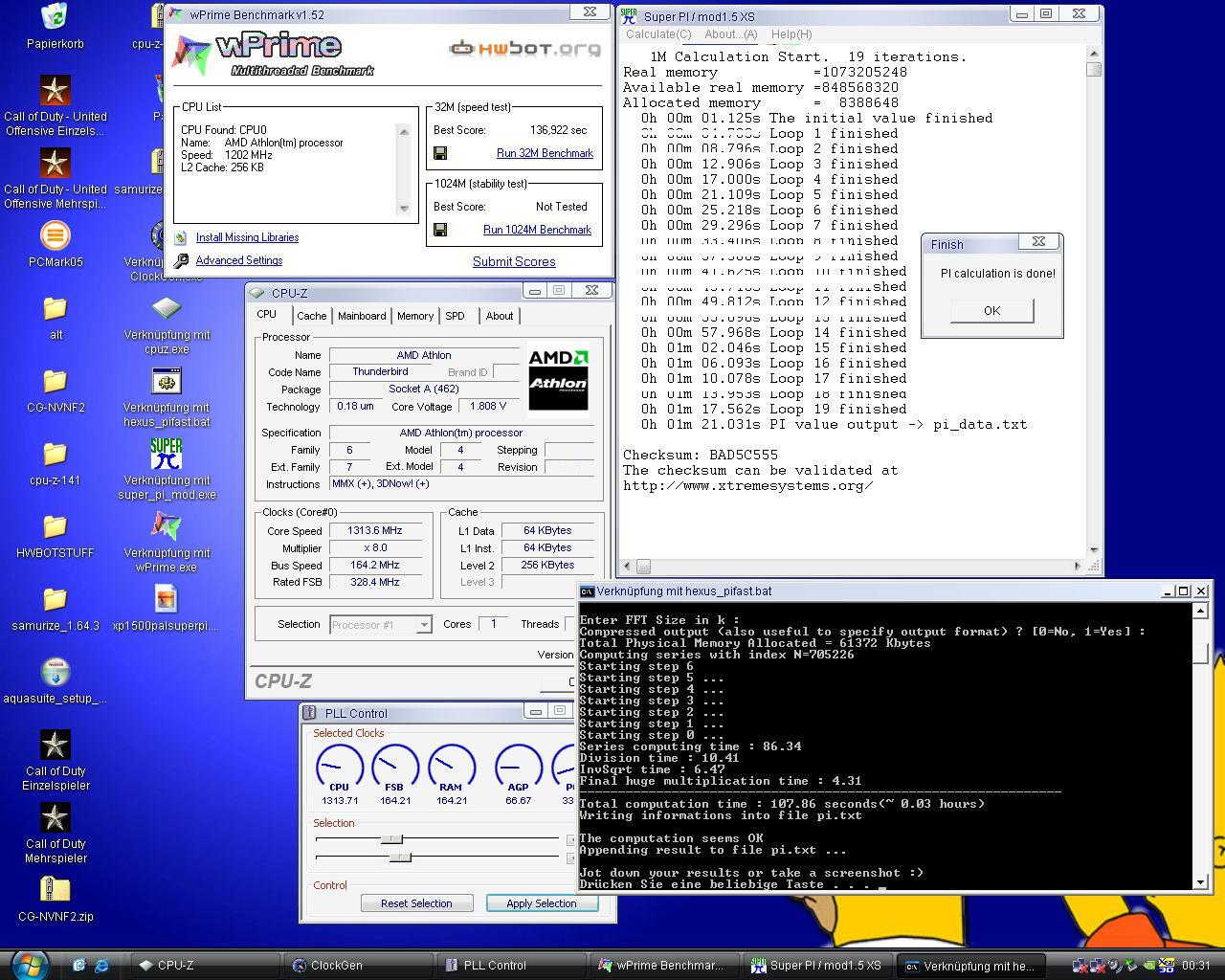Switch to the Mainboard tab in CPU-Z
The height and width of the screenshot is (980, 1225).
point(362,316)
